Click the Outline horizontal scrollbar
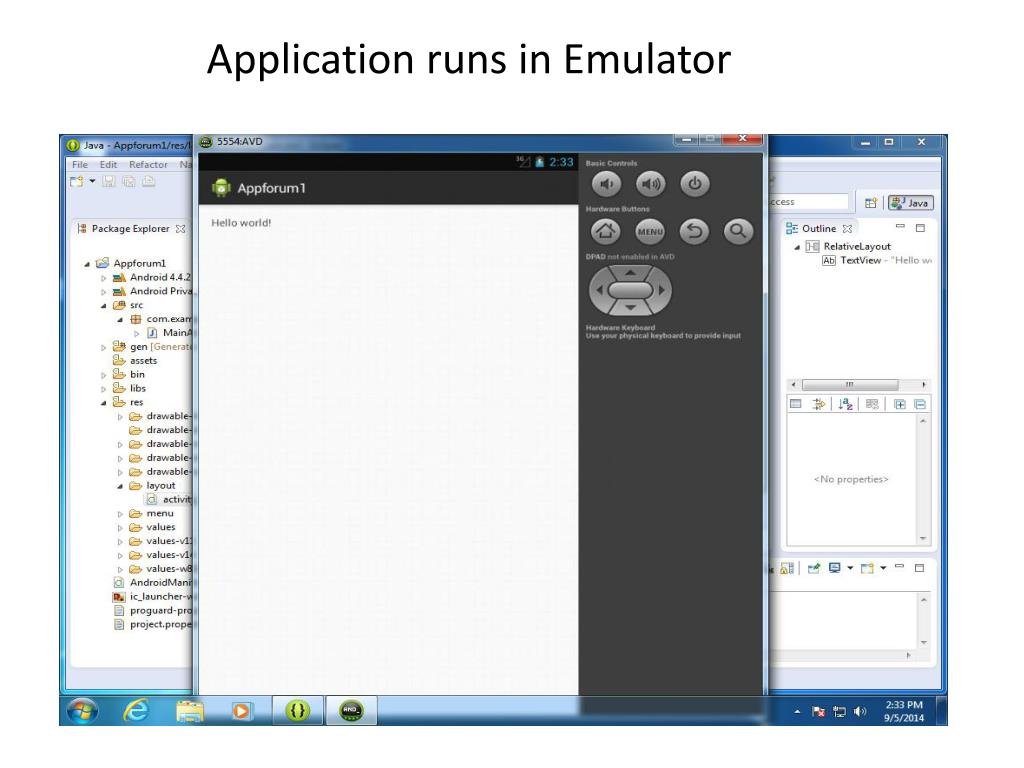1024x768 pixels. coord(858,385)
